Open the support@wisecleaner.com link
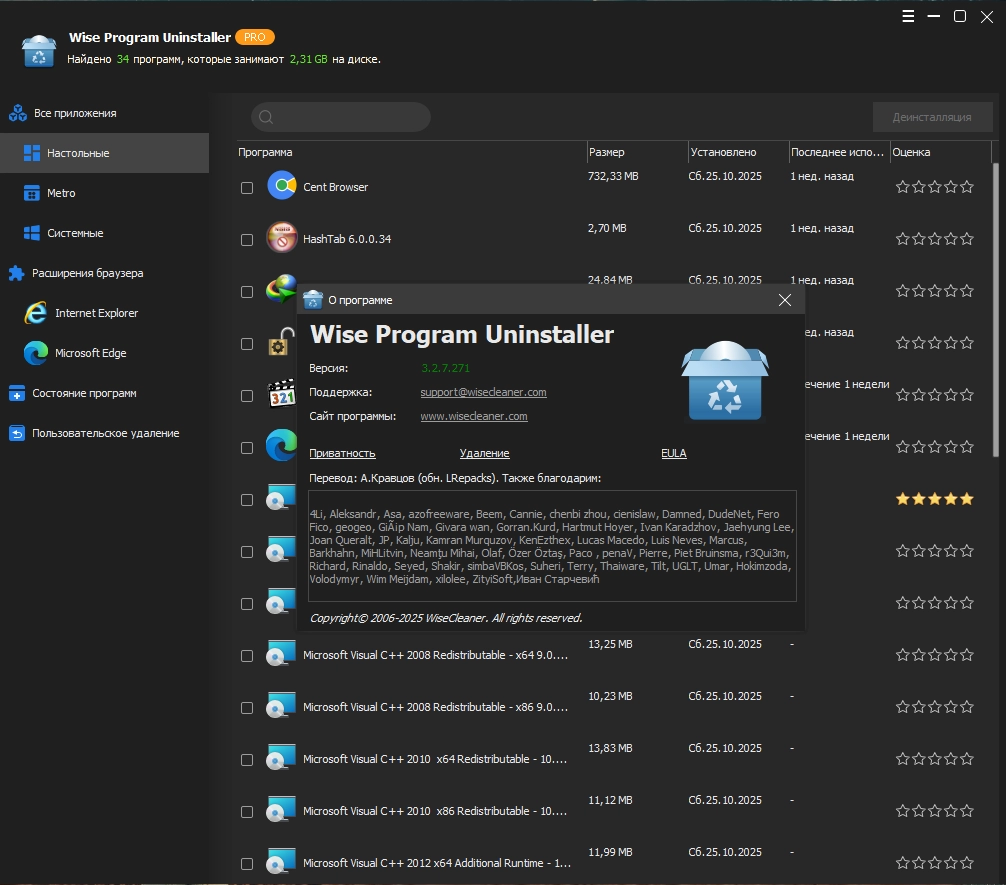1006x885 pixels. (x=483, y=392)
